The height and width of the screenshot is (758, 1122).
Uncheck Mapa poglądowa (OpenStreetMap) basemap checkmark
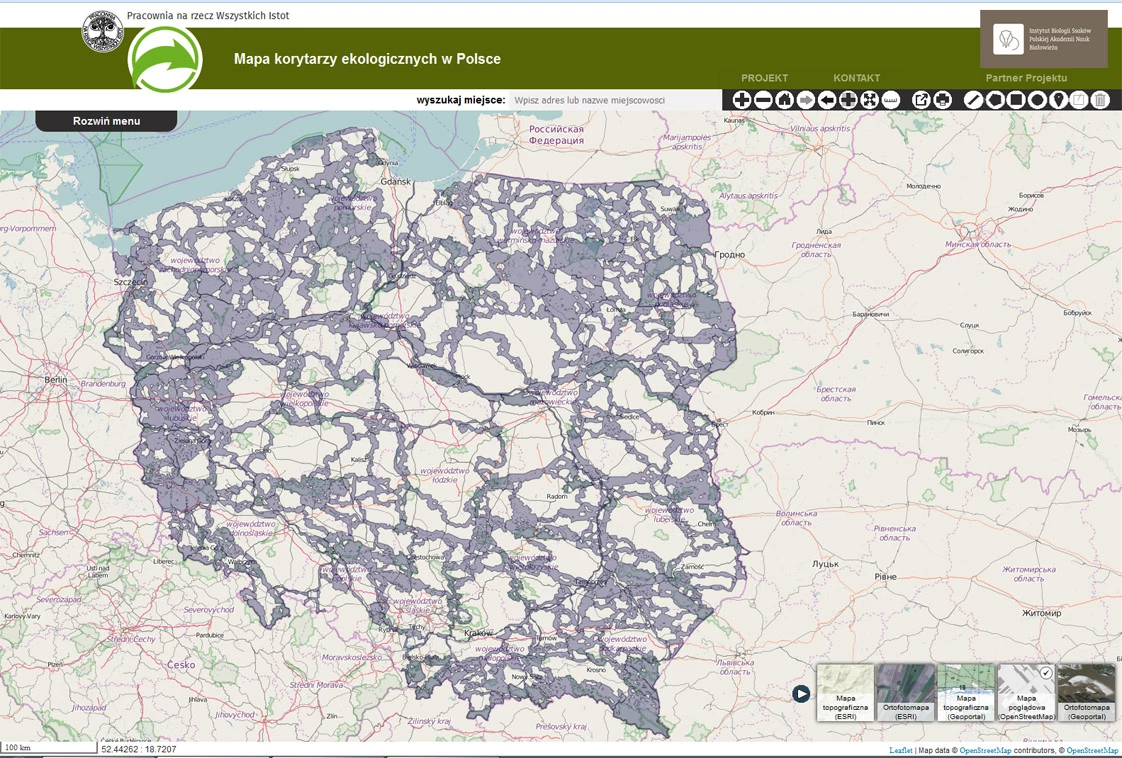click(1048, 674)
